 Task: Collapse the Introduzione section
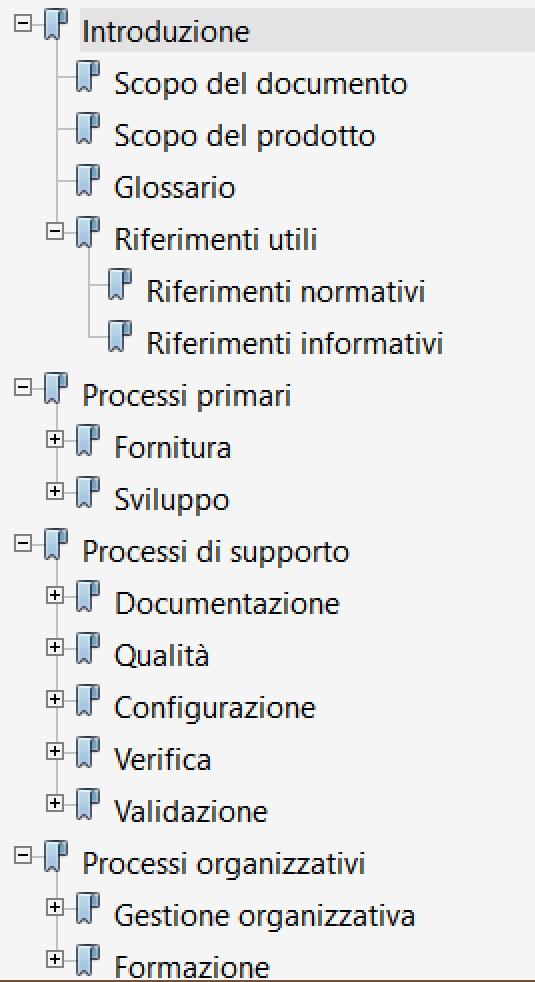[x=23, y=24]
